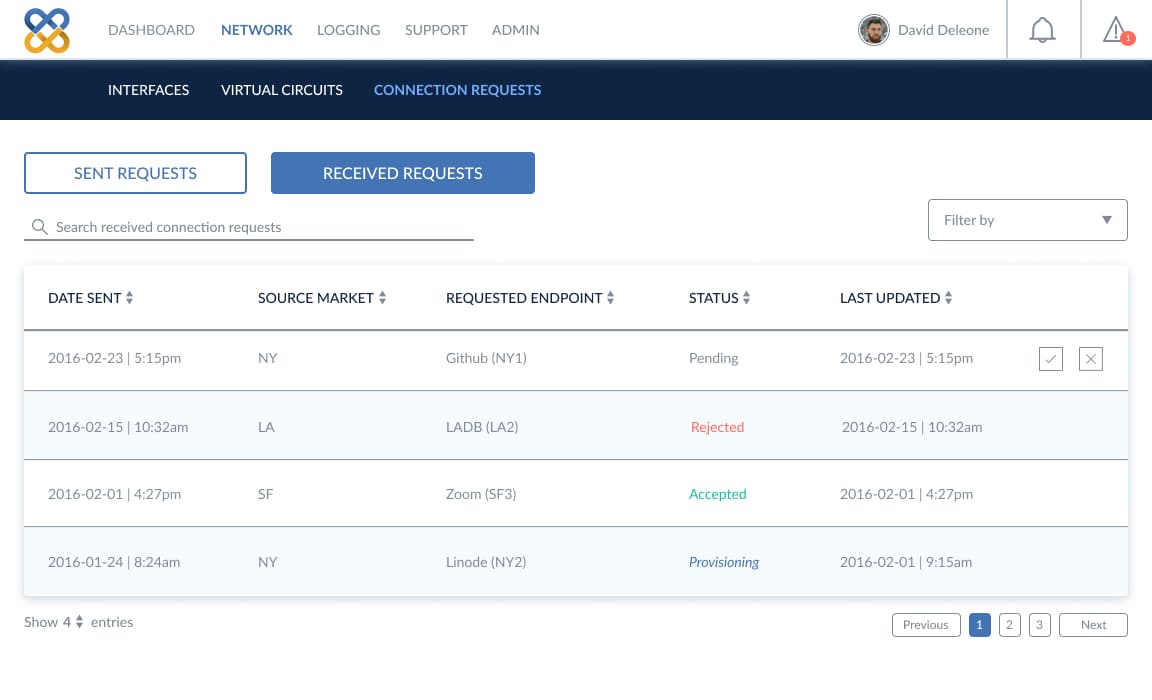Open the notifications bell
This screenshot has height=700, width=1152.
click(1042, 30)
